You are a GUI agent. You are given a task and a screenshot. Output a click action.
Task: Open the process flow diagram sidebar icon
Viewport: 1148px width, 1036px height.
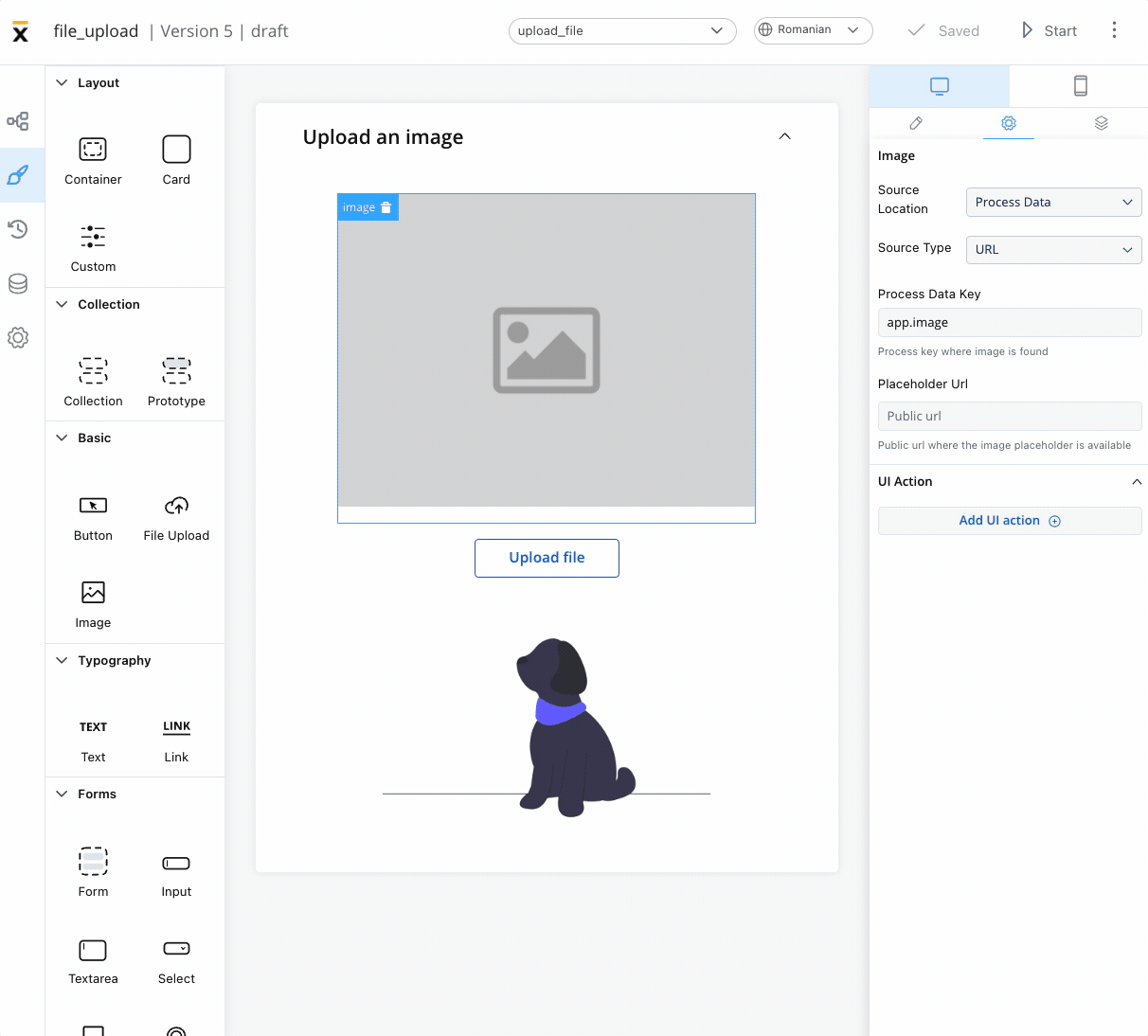18,121
